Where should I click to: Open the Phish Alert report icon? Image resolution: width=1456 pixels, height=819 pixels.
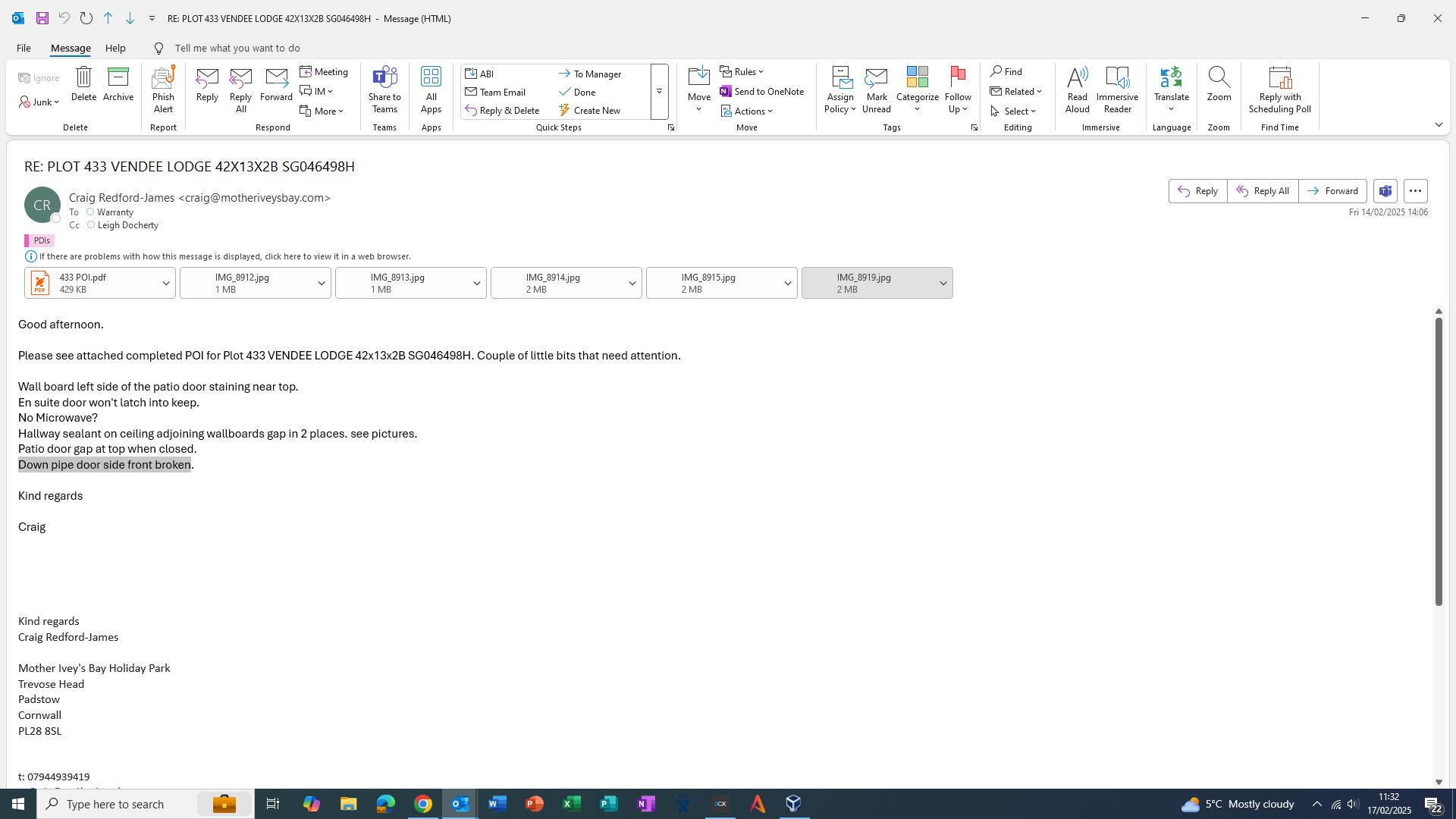point(163,78)
